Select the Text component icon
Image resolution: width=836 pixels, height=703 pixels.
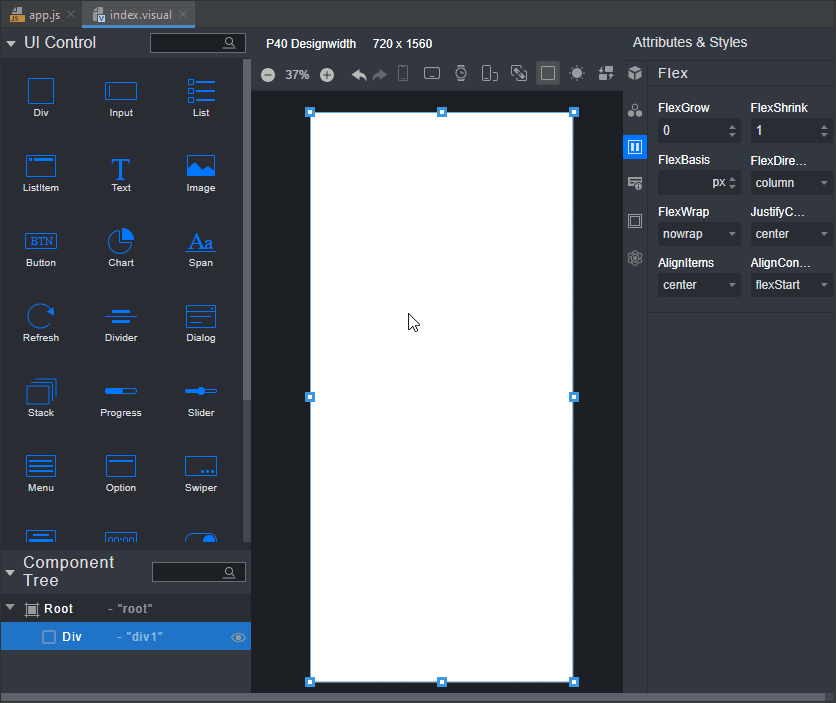[x=120, y=169]
